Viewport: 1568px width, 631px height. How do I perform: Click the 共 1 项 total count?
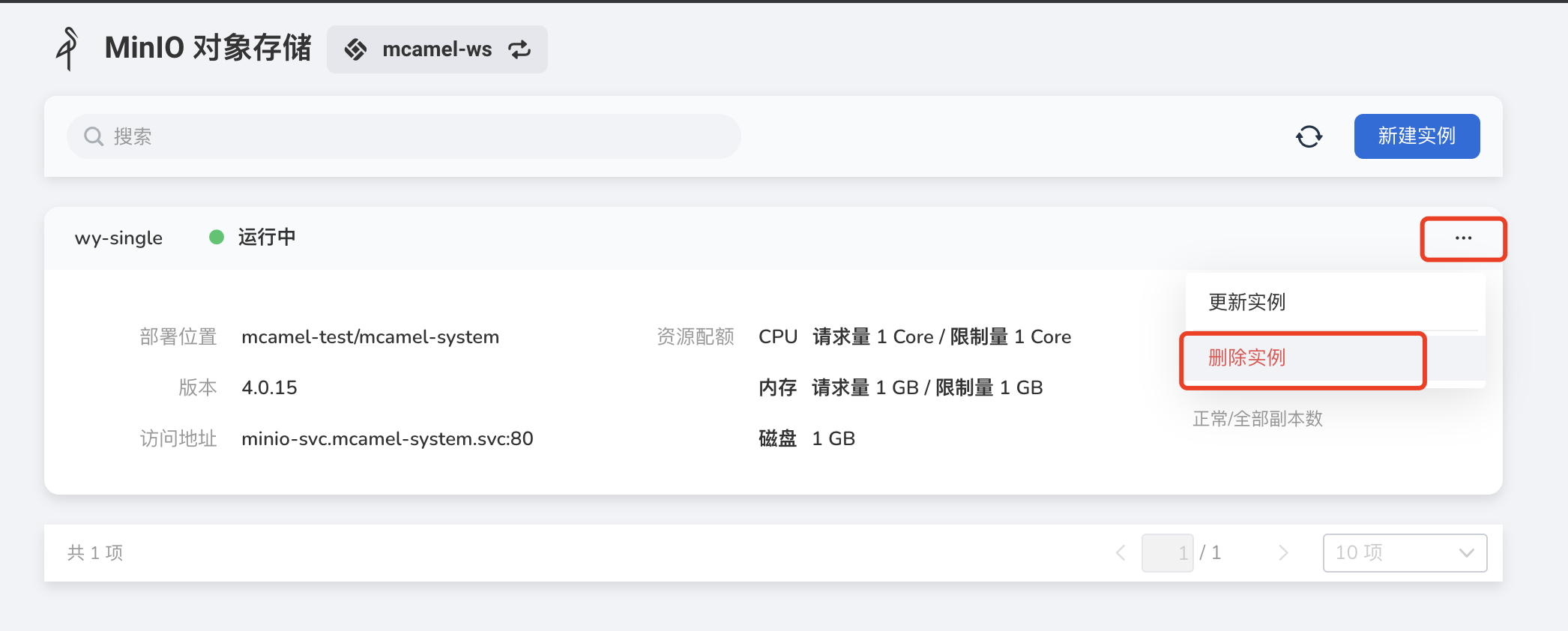tap(95, 553)
